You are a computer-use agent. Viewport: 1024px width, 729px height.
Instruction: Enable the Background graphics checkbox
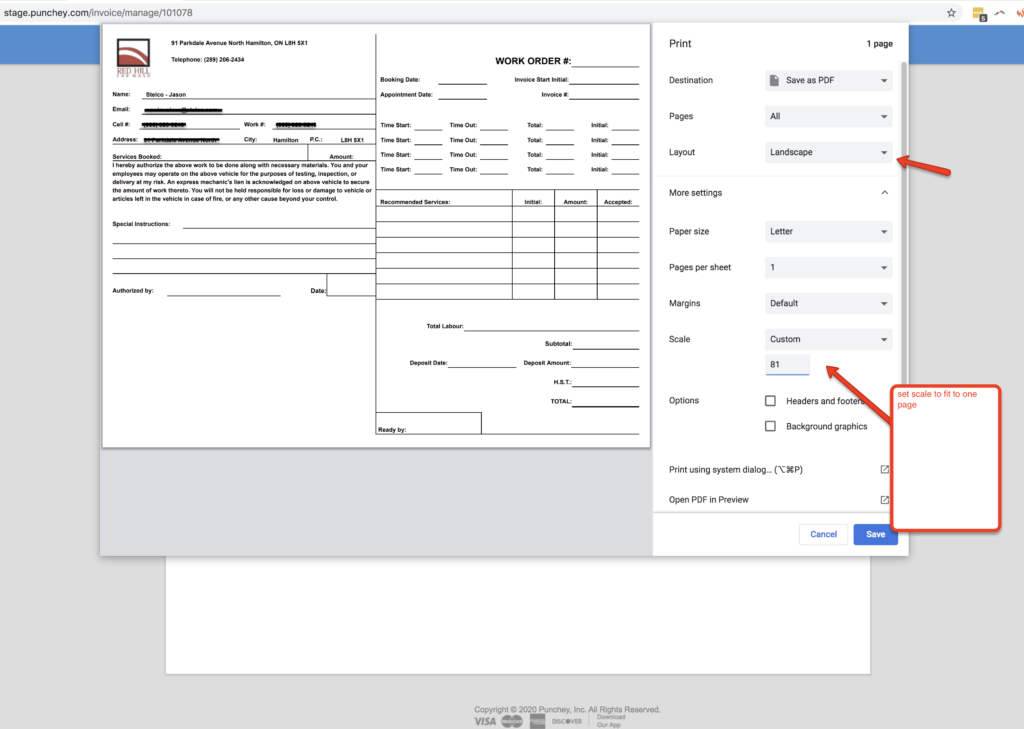point(770,425)
